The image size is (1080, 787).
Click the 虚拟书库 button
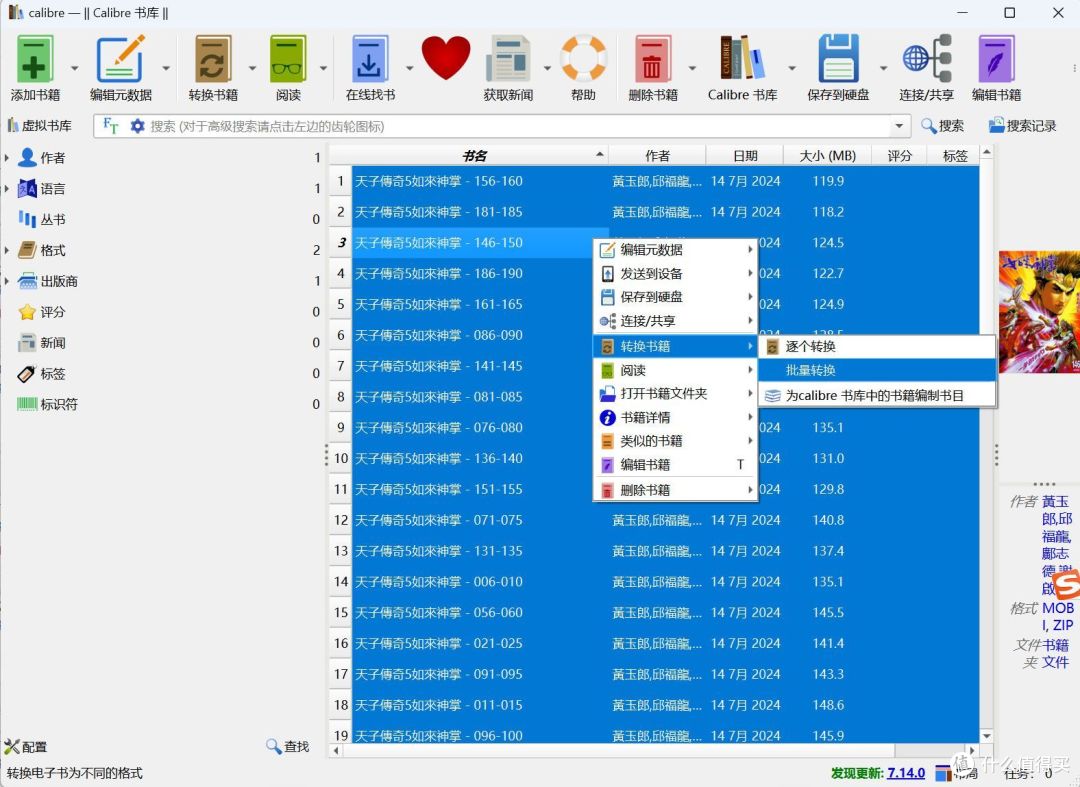coord(39,126)
